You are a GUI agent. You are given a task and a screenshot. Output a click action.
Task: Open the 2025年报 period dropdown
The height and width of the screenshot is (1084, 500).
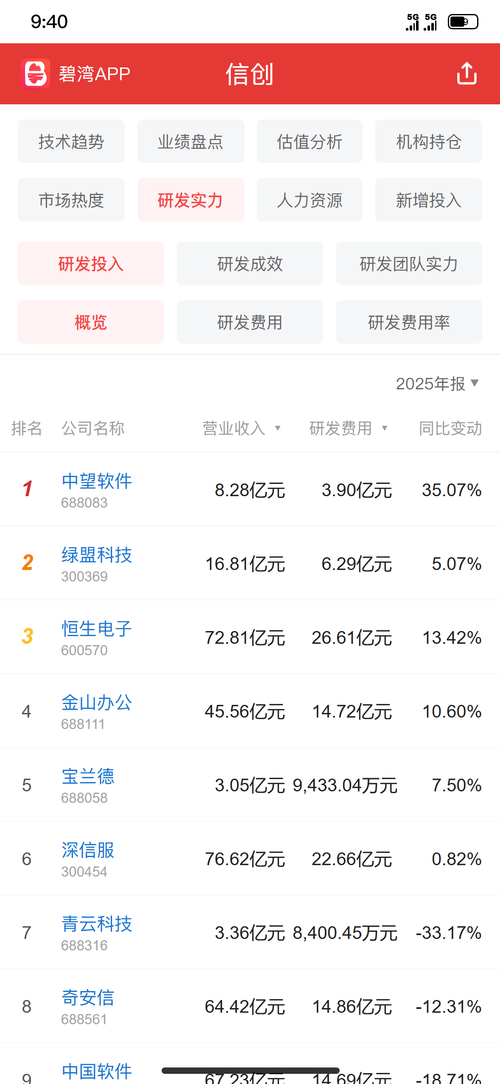[x=437, y=384]
